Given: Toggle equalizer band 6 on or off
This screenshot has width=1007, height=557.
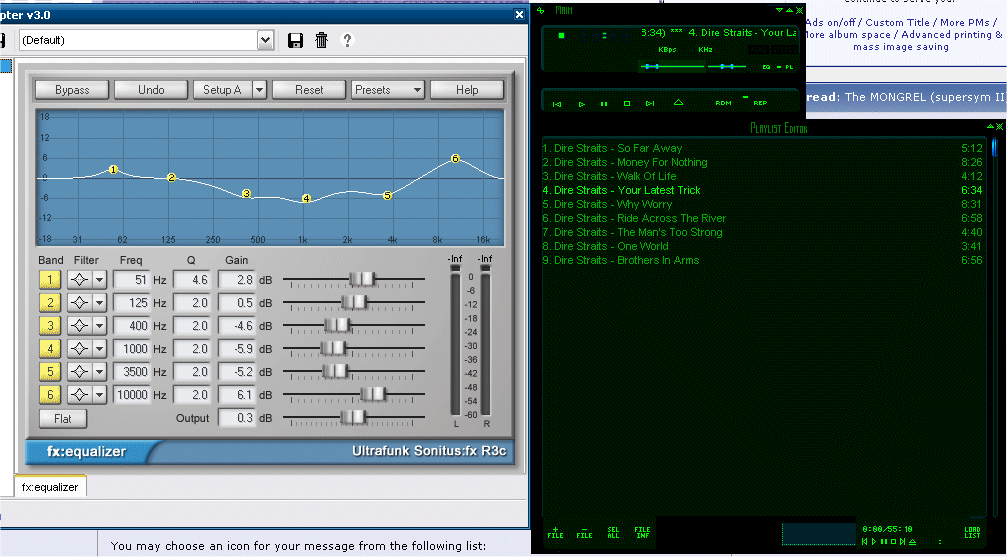Looking at the screenshot, I should coord(49,394).
